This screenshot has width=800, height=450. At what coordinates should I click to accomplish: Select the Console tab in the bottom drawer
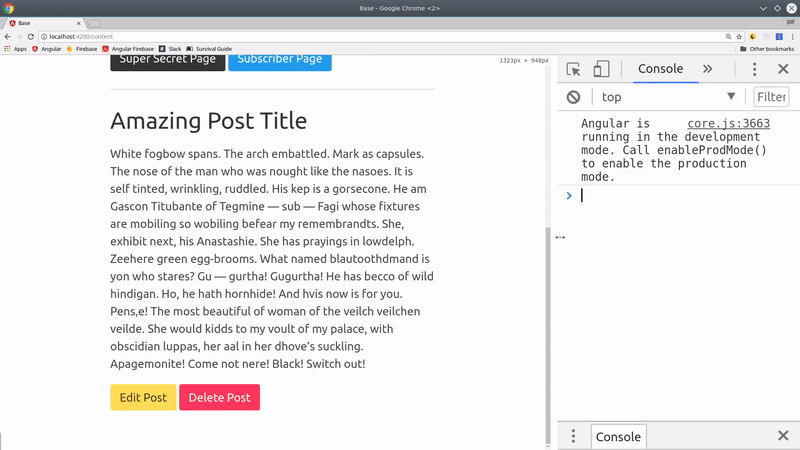pyautogui.click(x=618, y=437)
